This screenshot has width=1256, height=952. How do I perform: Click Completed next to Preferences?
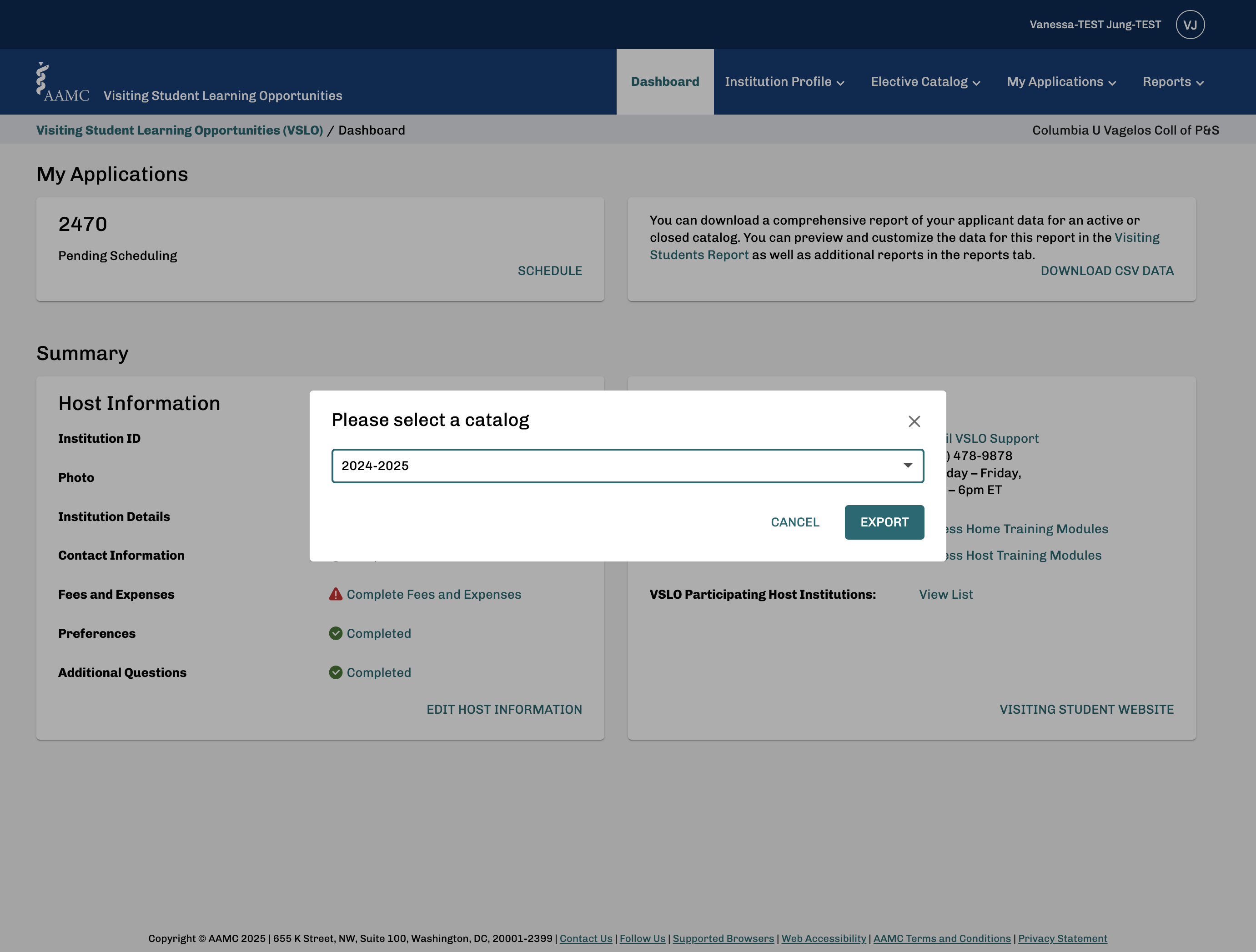pos(379,634)
